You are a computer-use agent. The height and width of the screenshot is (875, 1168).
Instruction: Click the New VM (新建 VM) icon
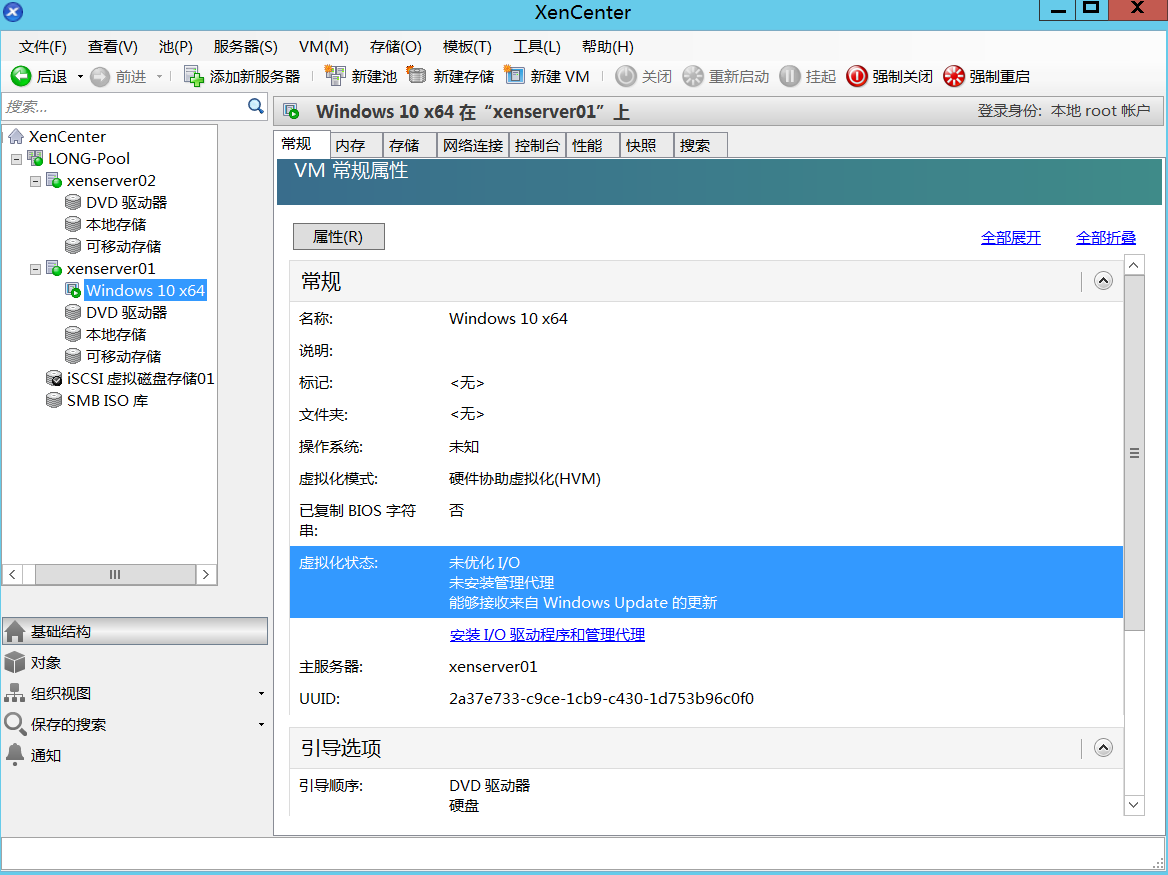pyautogui.click(x=514, y=76)
